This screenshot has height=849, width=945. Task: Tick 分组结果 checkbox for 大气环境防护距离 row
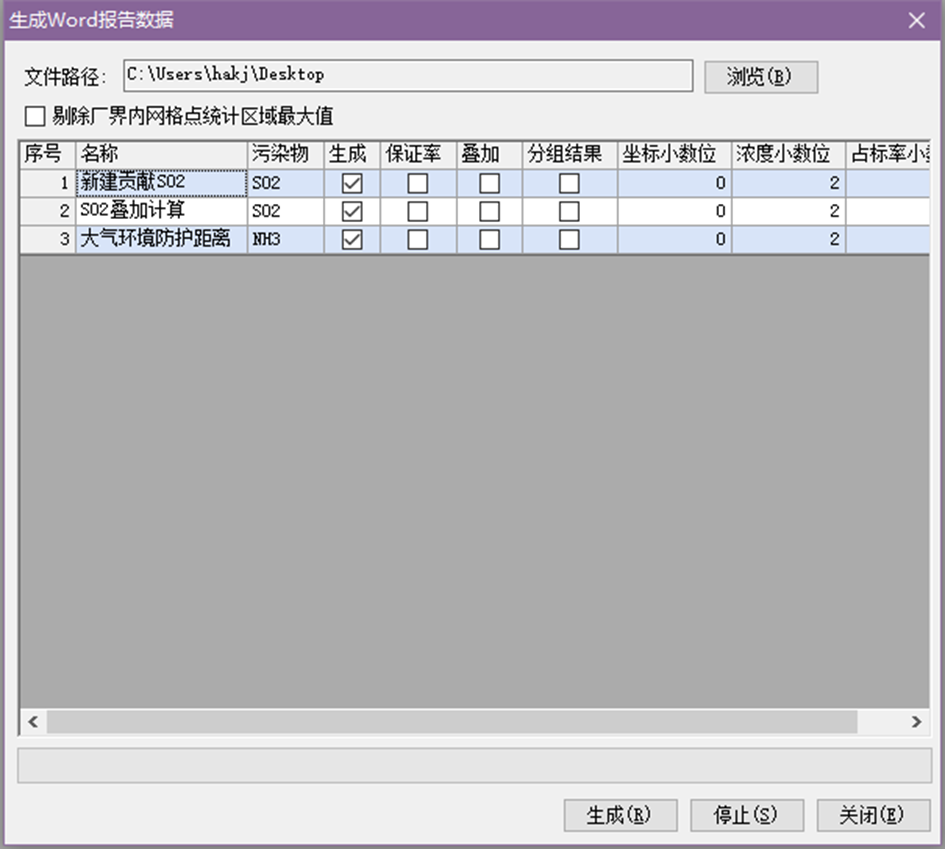pos(569,240)
